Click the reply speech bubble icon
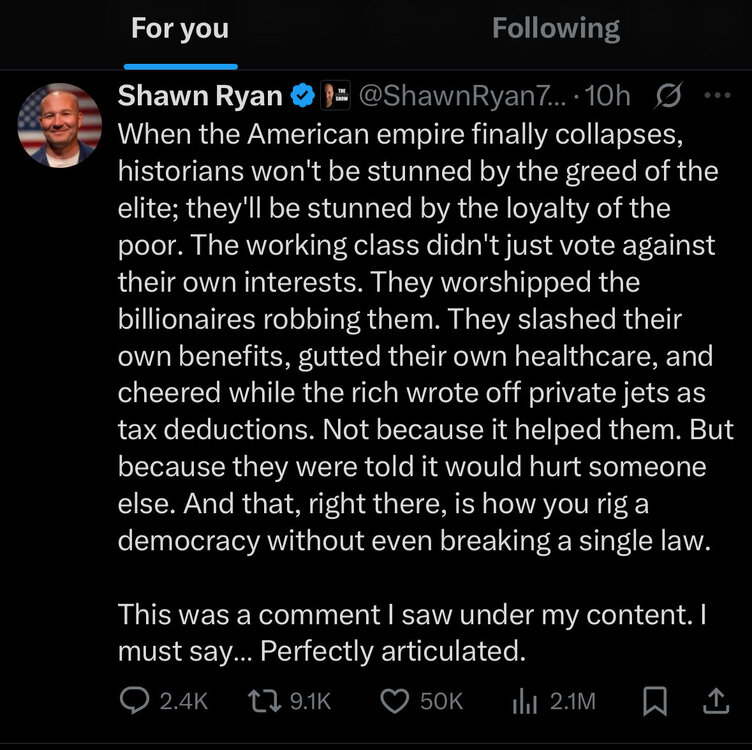This screenshot has height=750, width=752. [x=134, y=702]
